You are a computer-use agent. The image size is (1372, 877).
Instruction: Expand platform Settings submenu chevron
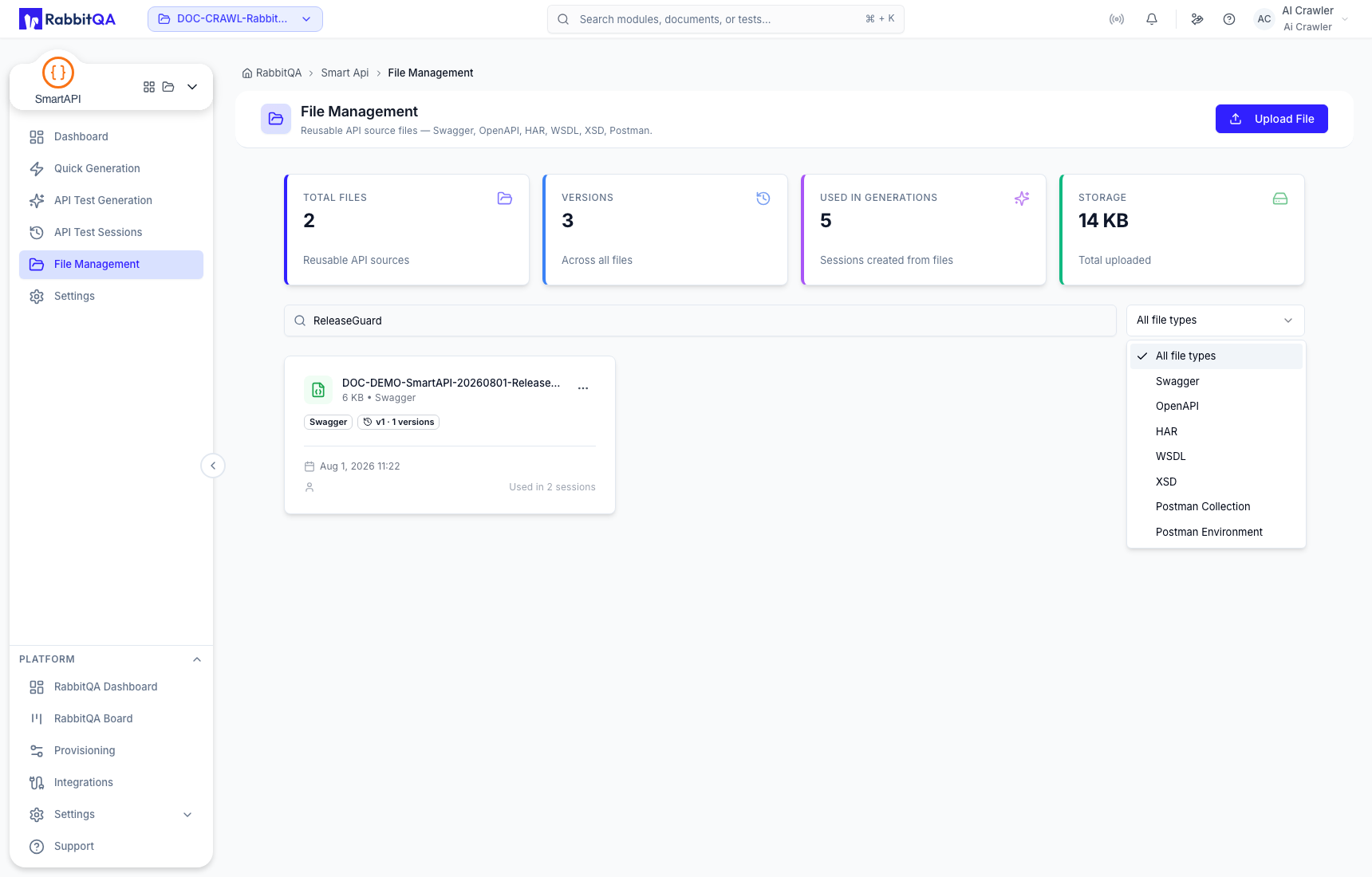point(187,815)
